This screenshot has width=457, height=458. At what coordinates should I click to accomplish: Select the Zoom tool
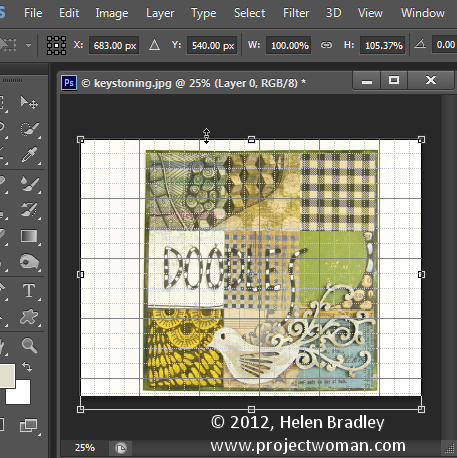pyautogui.click(x=29, y=345)
